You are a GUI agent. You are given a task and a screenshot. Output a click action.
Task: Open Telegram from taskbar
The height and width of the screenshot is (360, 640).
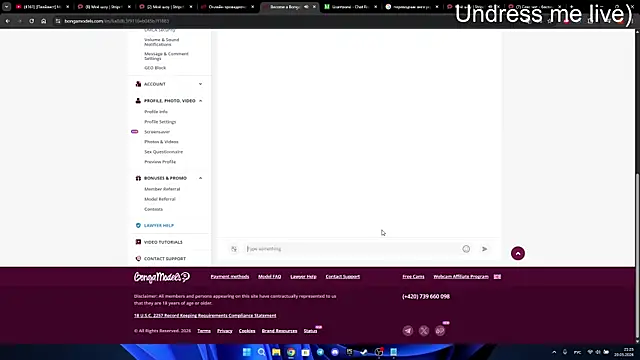coord(320,352)
